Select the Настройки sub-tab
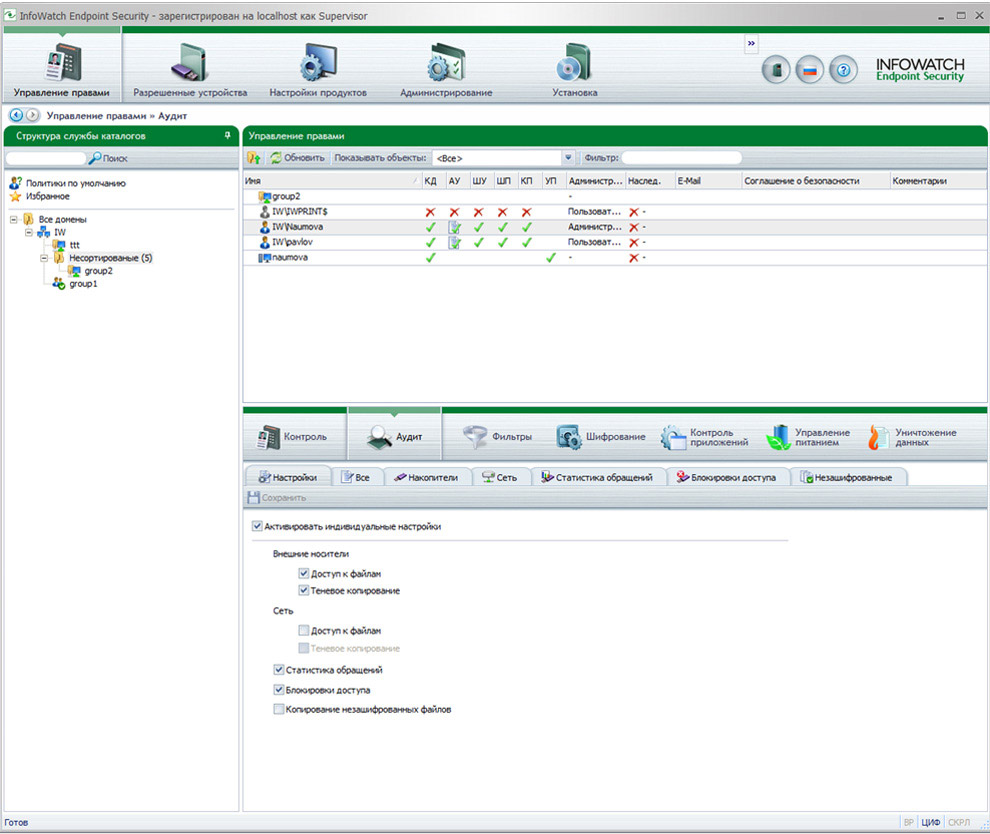990x834 pixels. 288,477
